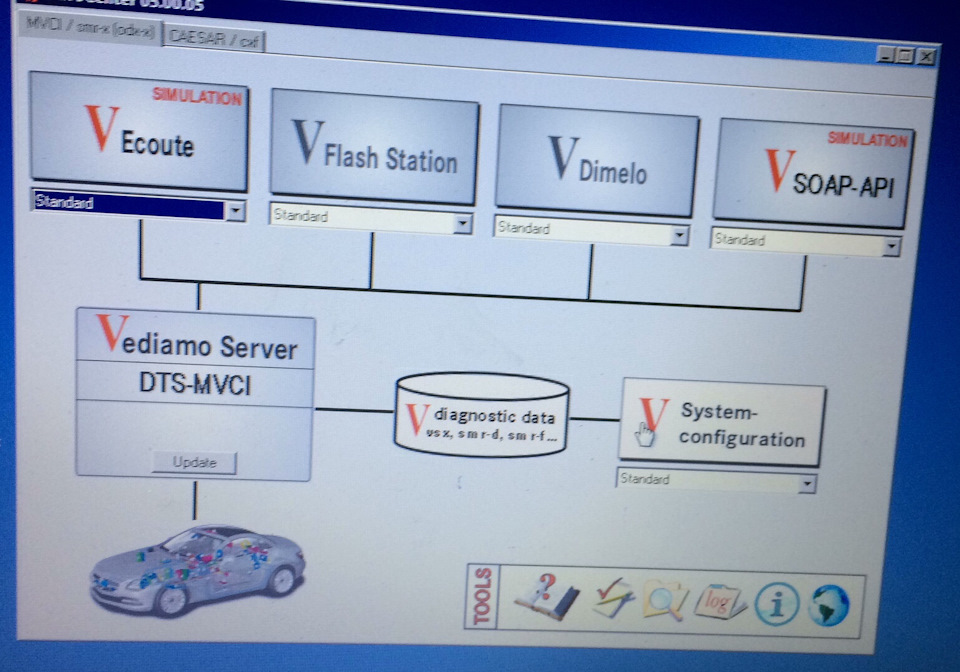Open the Flash Station tile
The image size is (960, 672).
pos(374,147)
